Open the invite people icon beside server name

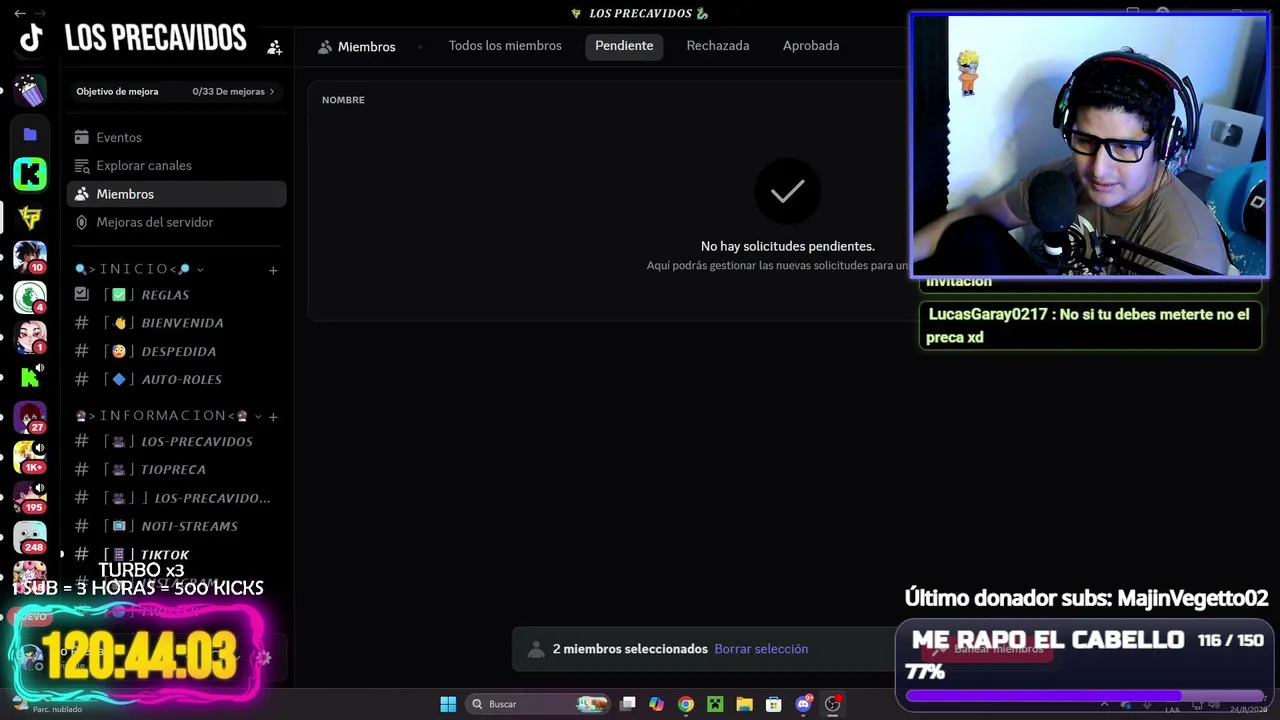coord(274,47)
